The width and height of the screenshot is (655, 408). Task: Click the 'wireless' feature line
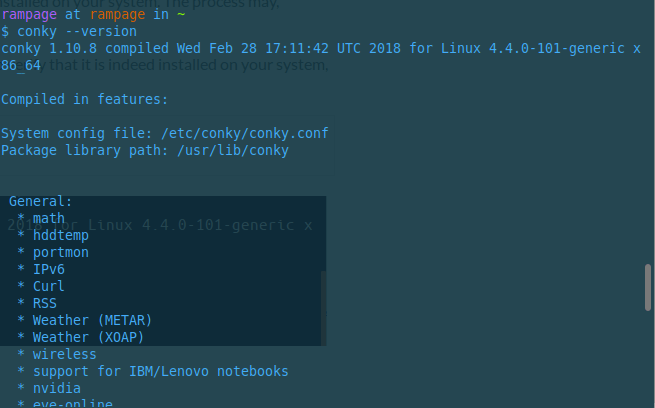coord(64,354)
